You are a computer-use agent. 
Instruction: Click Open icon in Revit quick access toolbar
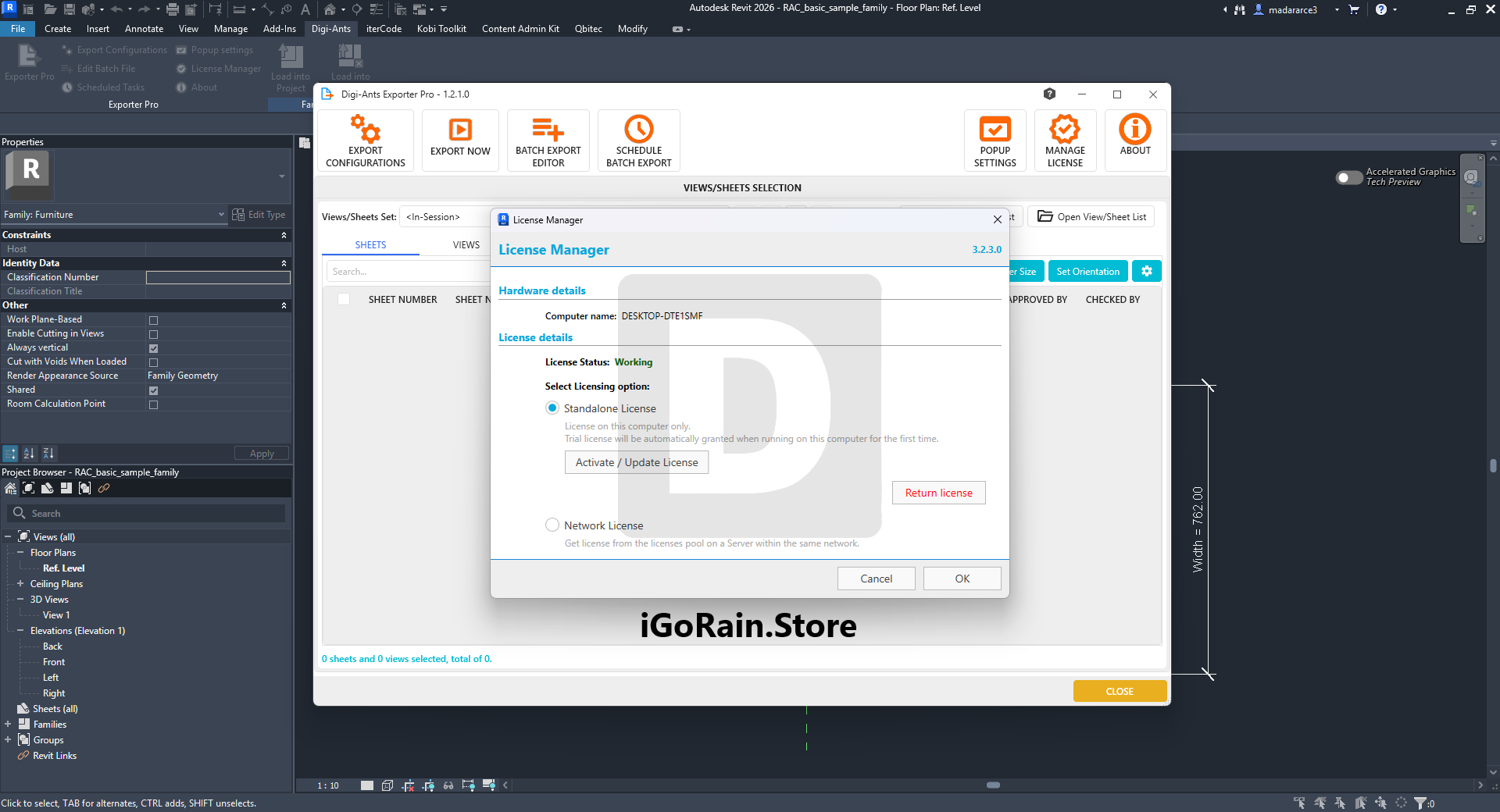[50, 9]
